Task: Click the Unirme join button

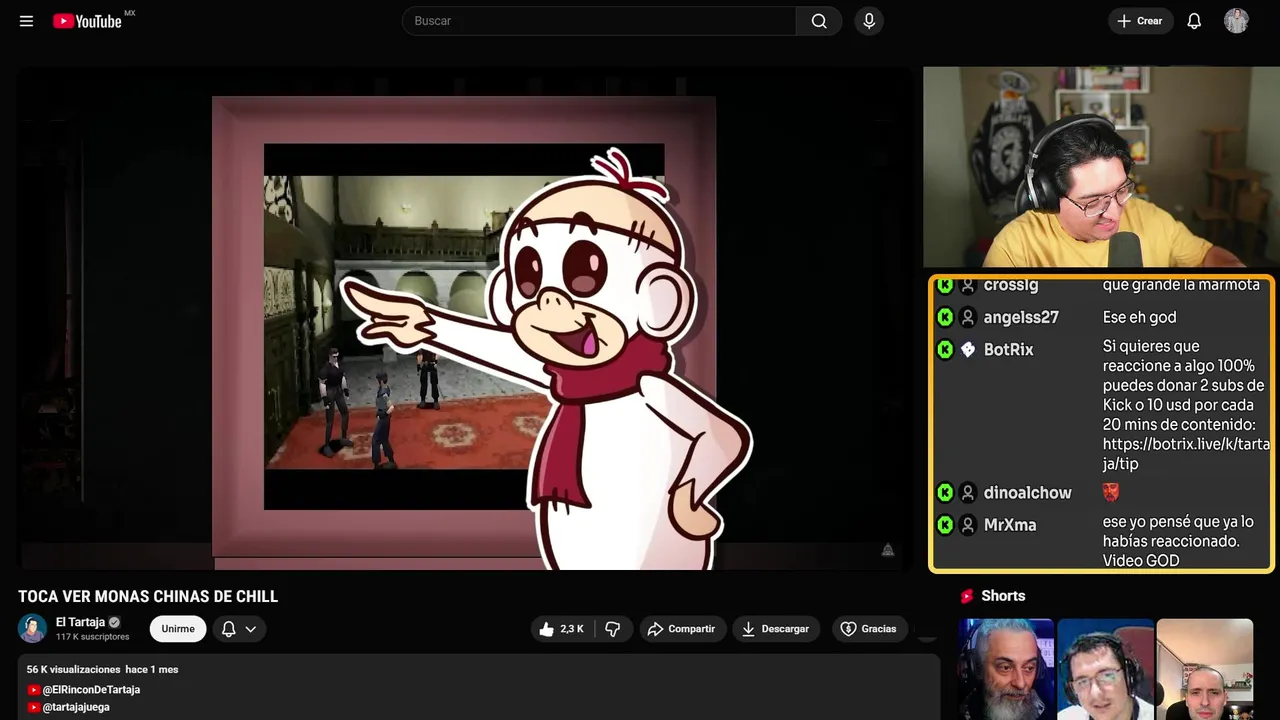Action: tap(178, 629)
